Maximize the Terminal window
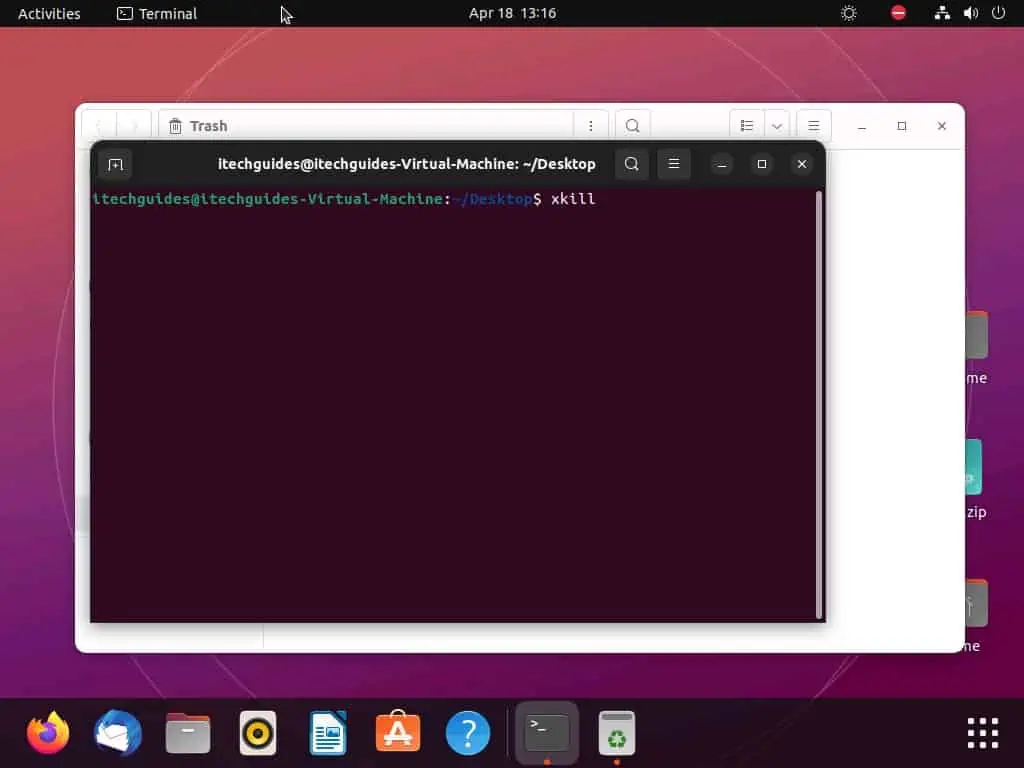 (x=761, y=164)
